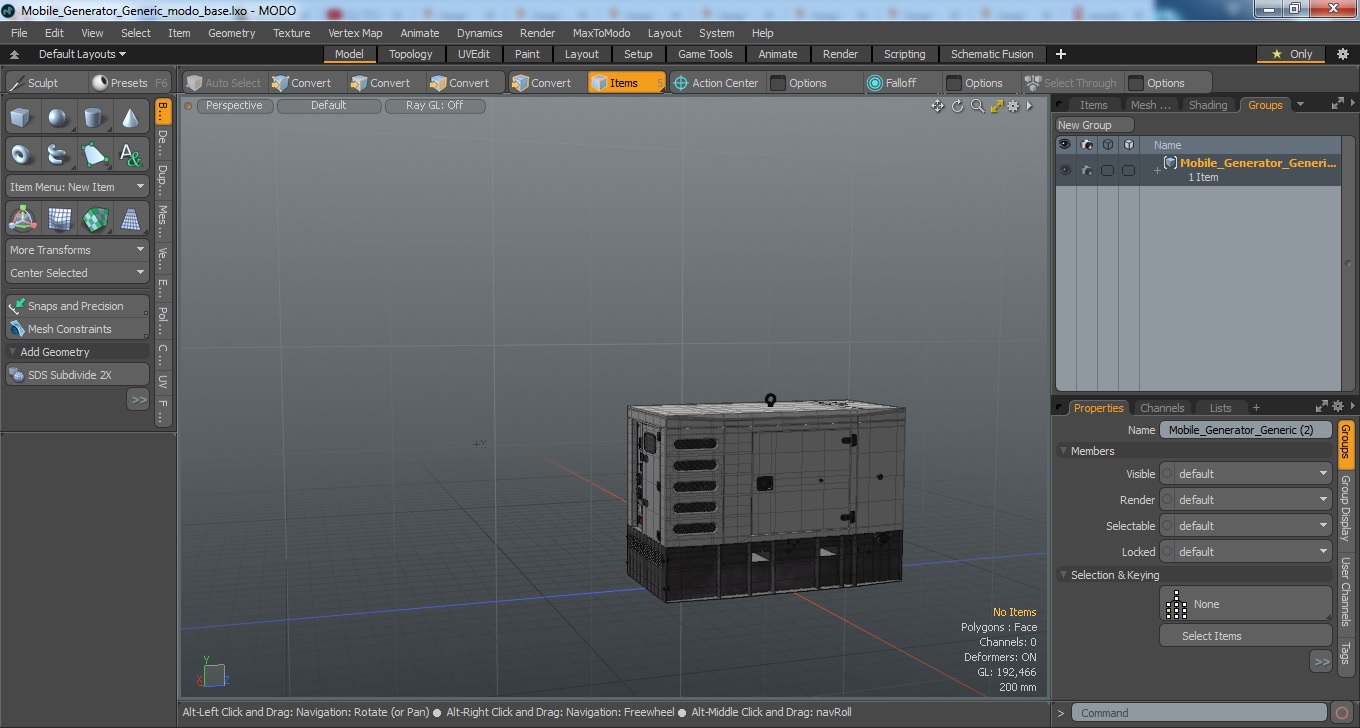
Task: Activate the taper grid tool icon
Action: click(131, 219)
